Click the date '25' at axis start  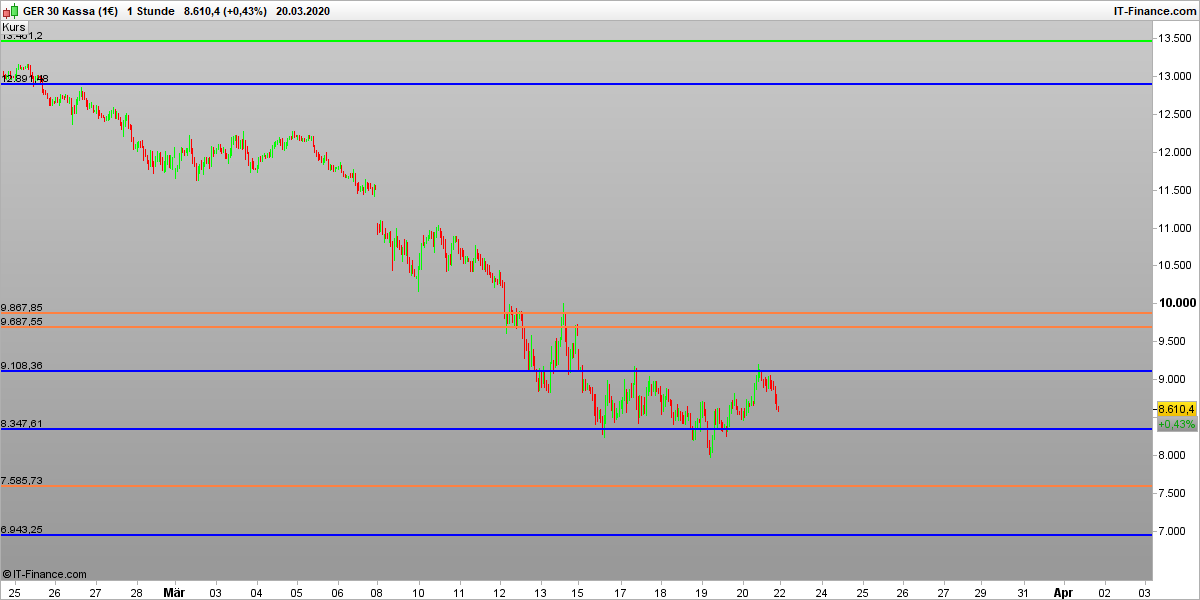tap(12, 592)
